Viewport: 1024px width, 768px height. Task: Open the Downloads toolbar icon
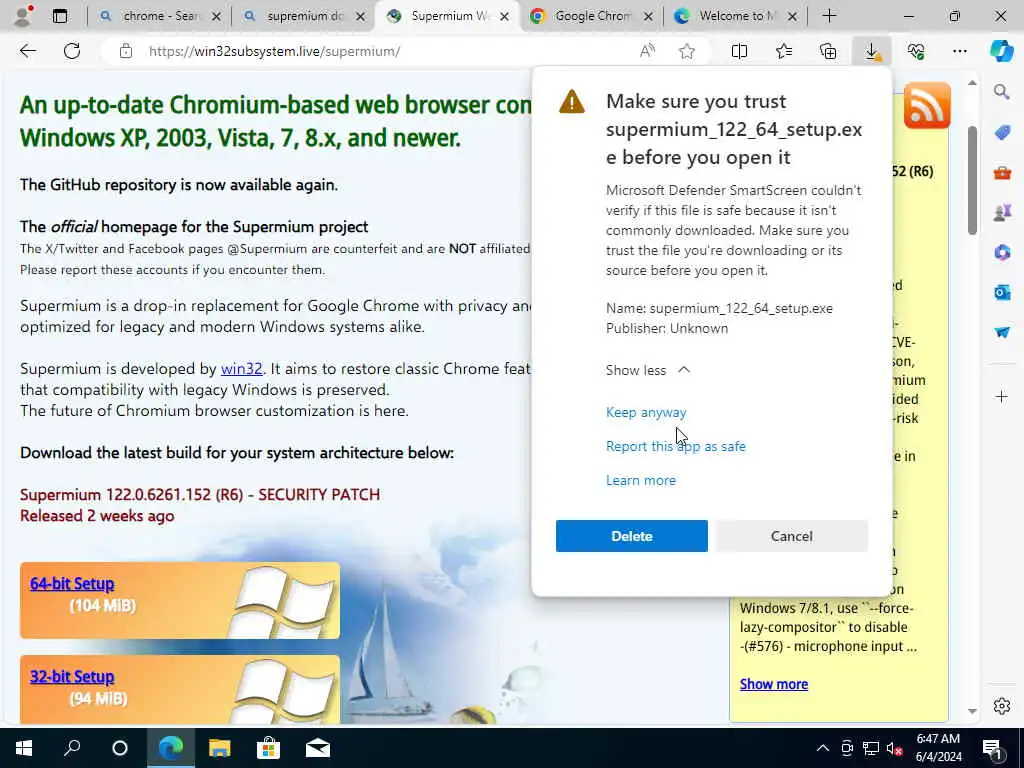click(872, 51)
